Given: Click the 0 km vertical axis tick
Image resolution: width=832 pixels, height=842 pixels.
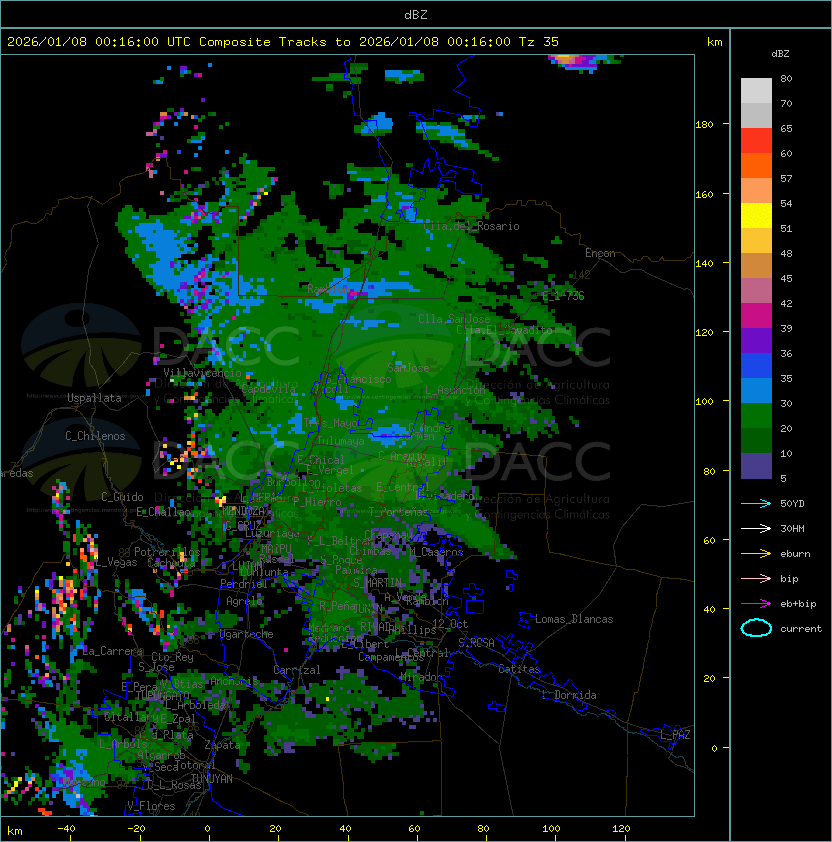Looking at the screenshot, I should click(x=714, y=749).
